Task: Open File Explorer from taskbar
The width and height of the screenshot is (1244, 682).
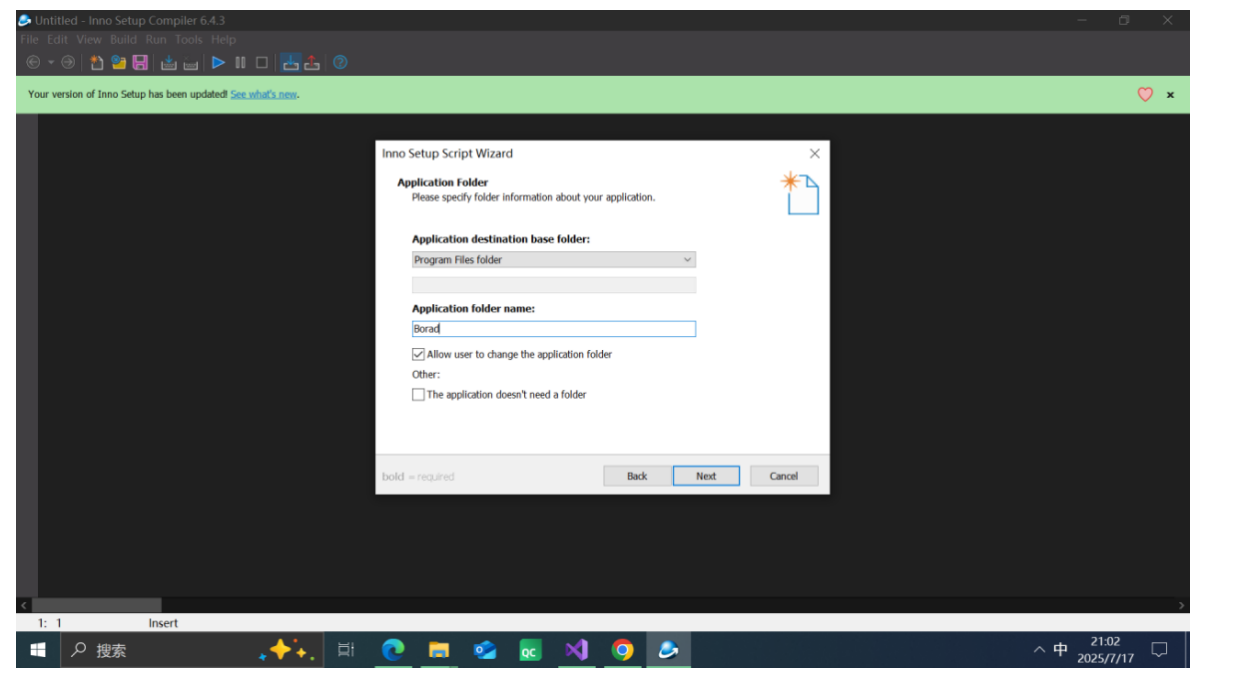Action: (x=438, y=650)
